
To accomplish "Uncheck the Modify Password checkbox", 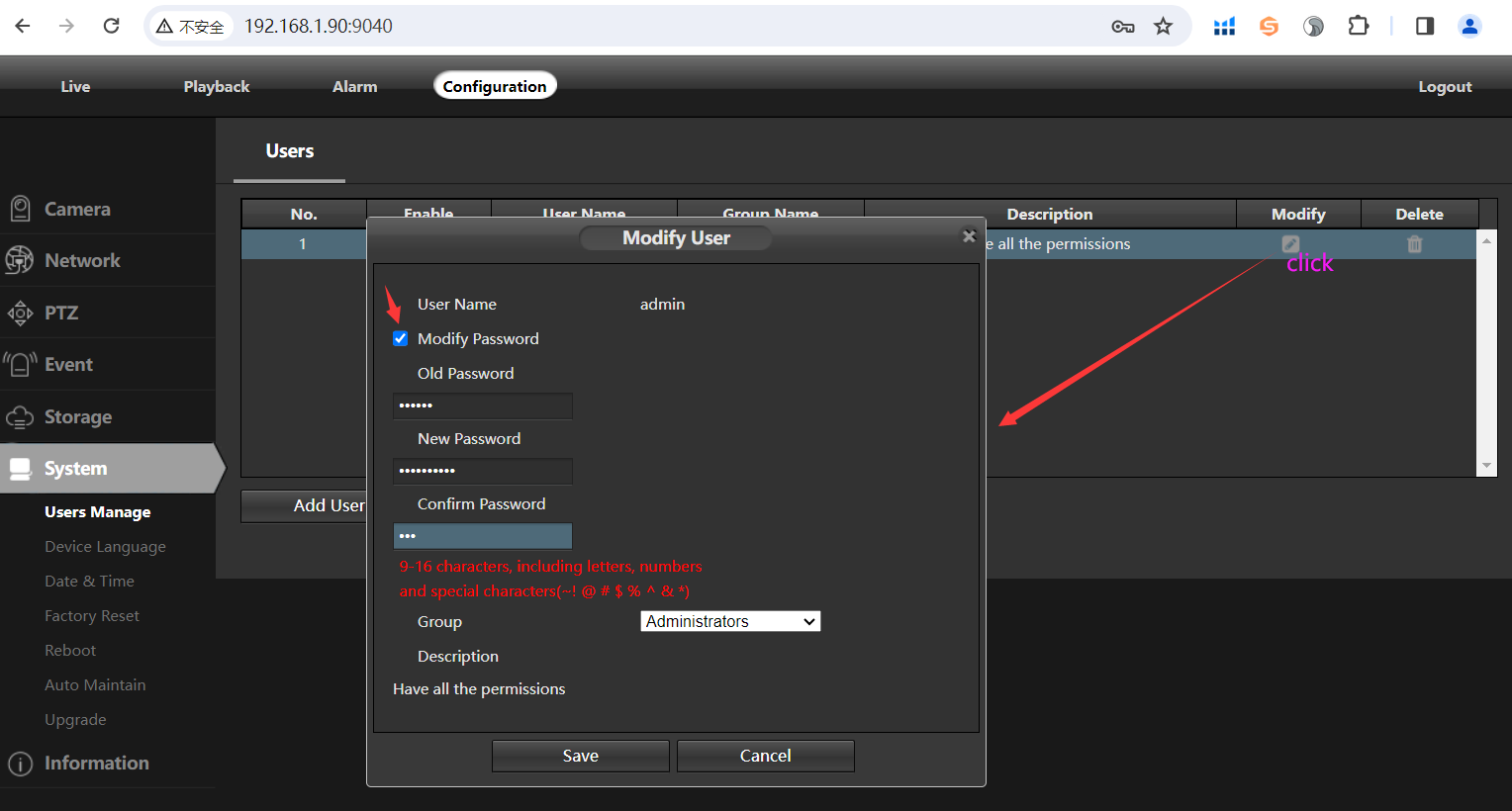I will pos(401,338).
